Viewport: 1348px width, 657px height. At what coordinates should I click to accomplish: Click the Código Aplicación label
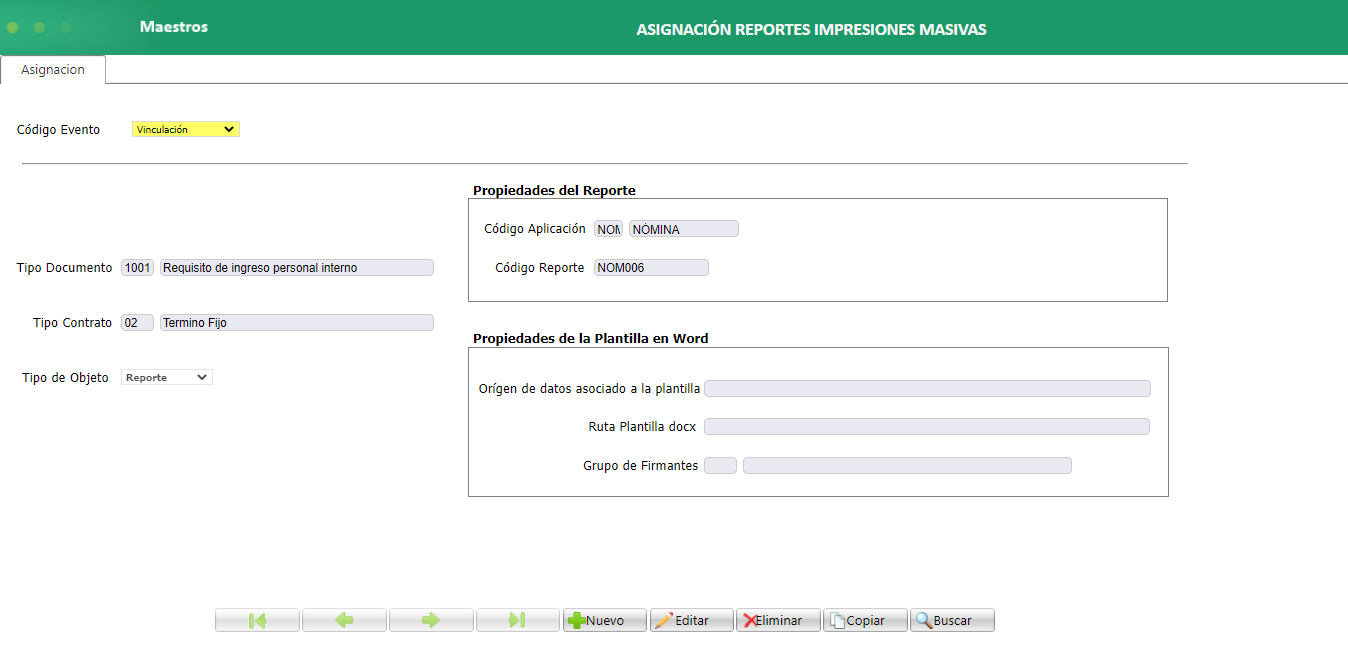[x=535, y=229]
